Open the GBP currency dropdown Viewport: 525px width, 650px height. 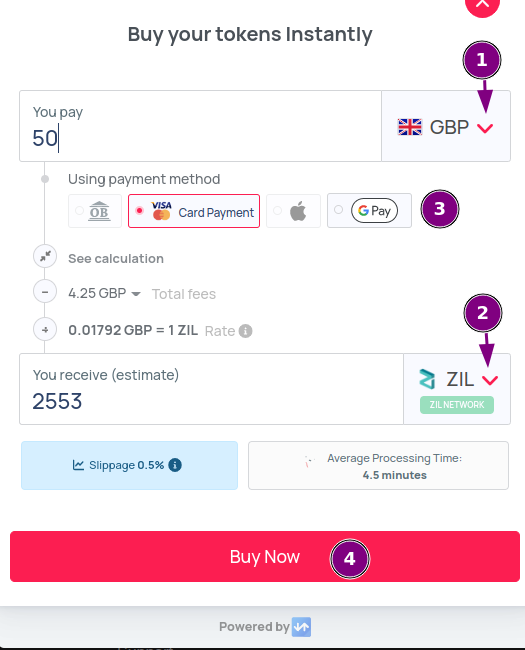446,126
